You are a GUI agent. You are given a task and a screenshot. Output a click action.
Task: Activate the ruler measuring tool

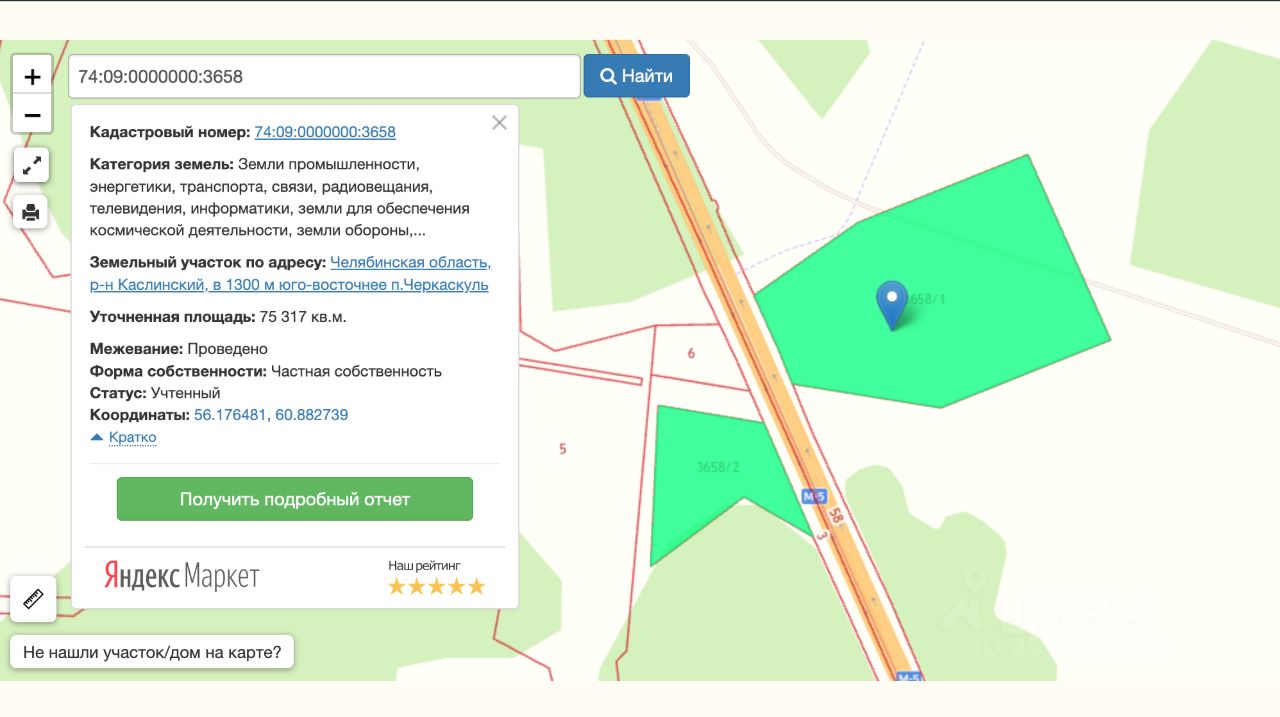coord(33,599)
